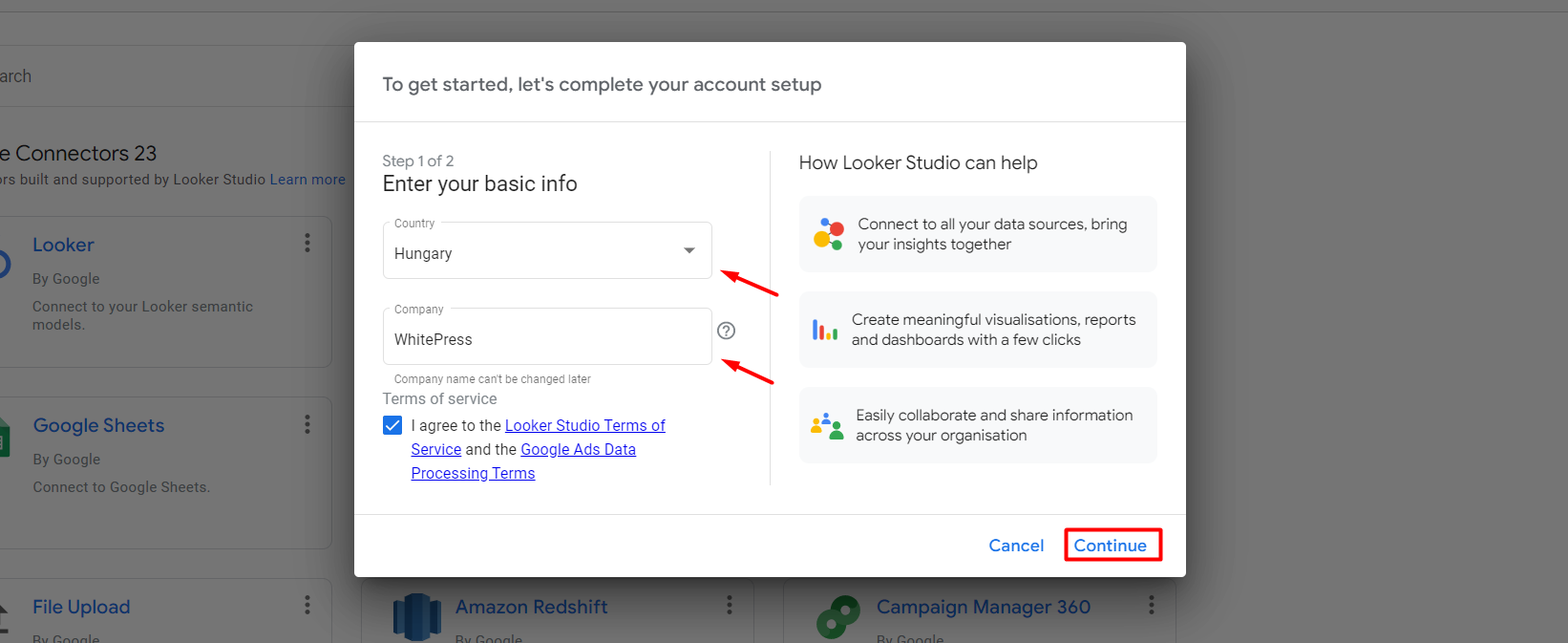Select the Looker connector title

point(63,245)
